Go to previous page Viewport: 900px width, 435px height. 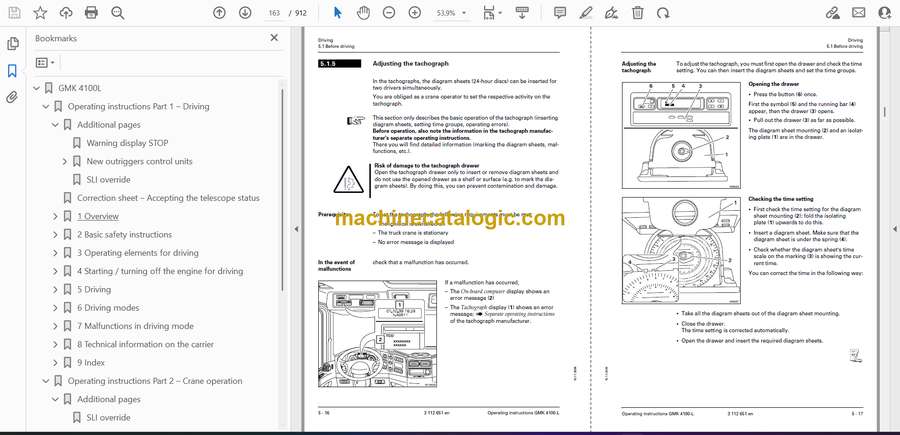[x=219, y=13]
